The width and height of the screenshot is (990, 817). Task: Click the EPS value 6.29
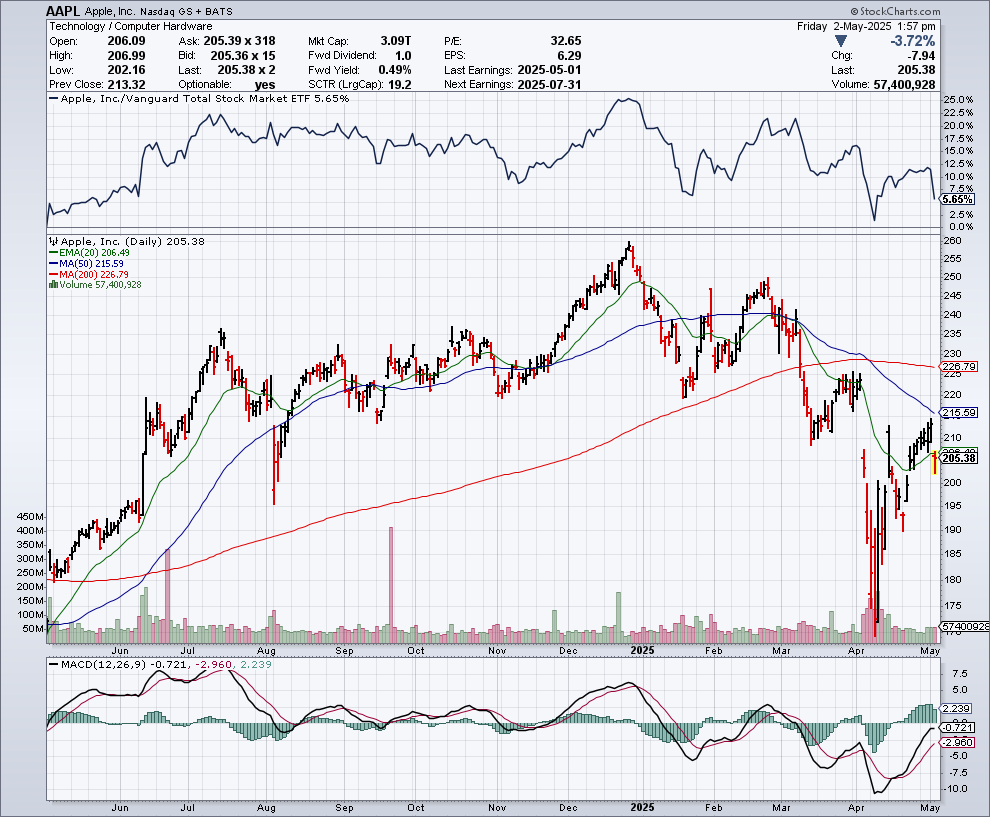click(x=570, y=56)
